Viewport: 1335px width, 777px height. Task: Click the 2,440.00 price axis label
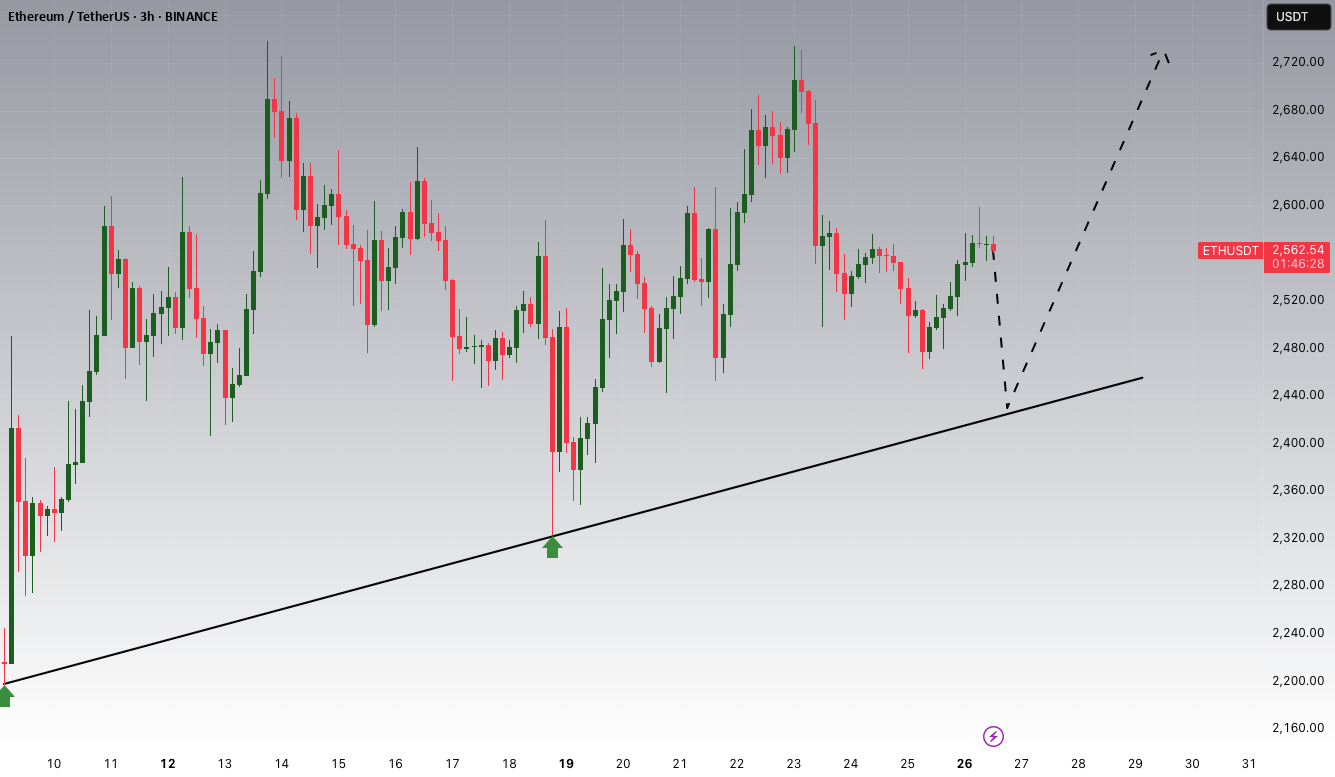coord(1298,395)
